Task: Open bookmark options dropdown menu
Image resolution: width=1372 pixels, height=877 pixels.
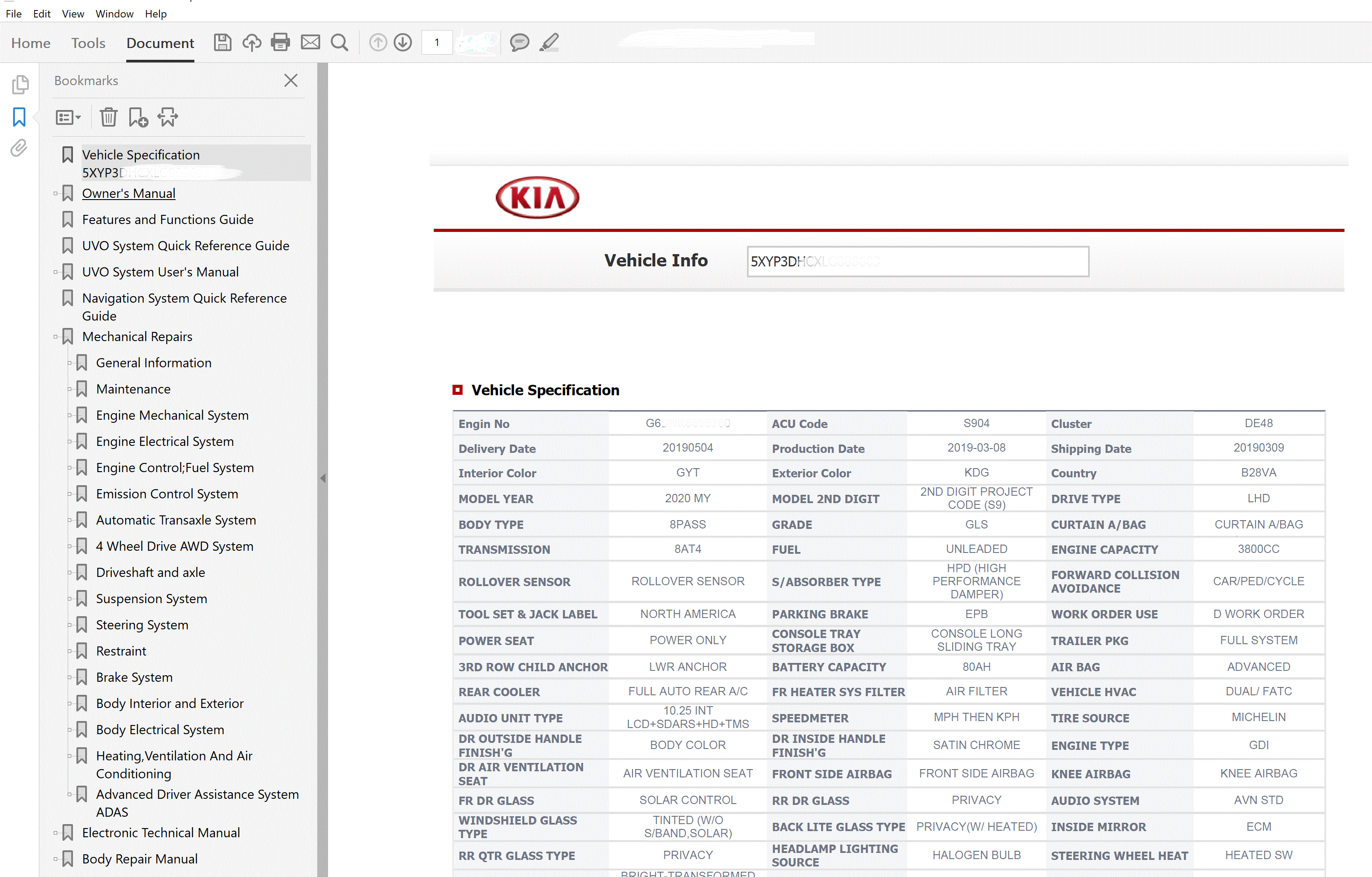Action: (x=68, y=117)
